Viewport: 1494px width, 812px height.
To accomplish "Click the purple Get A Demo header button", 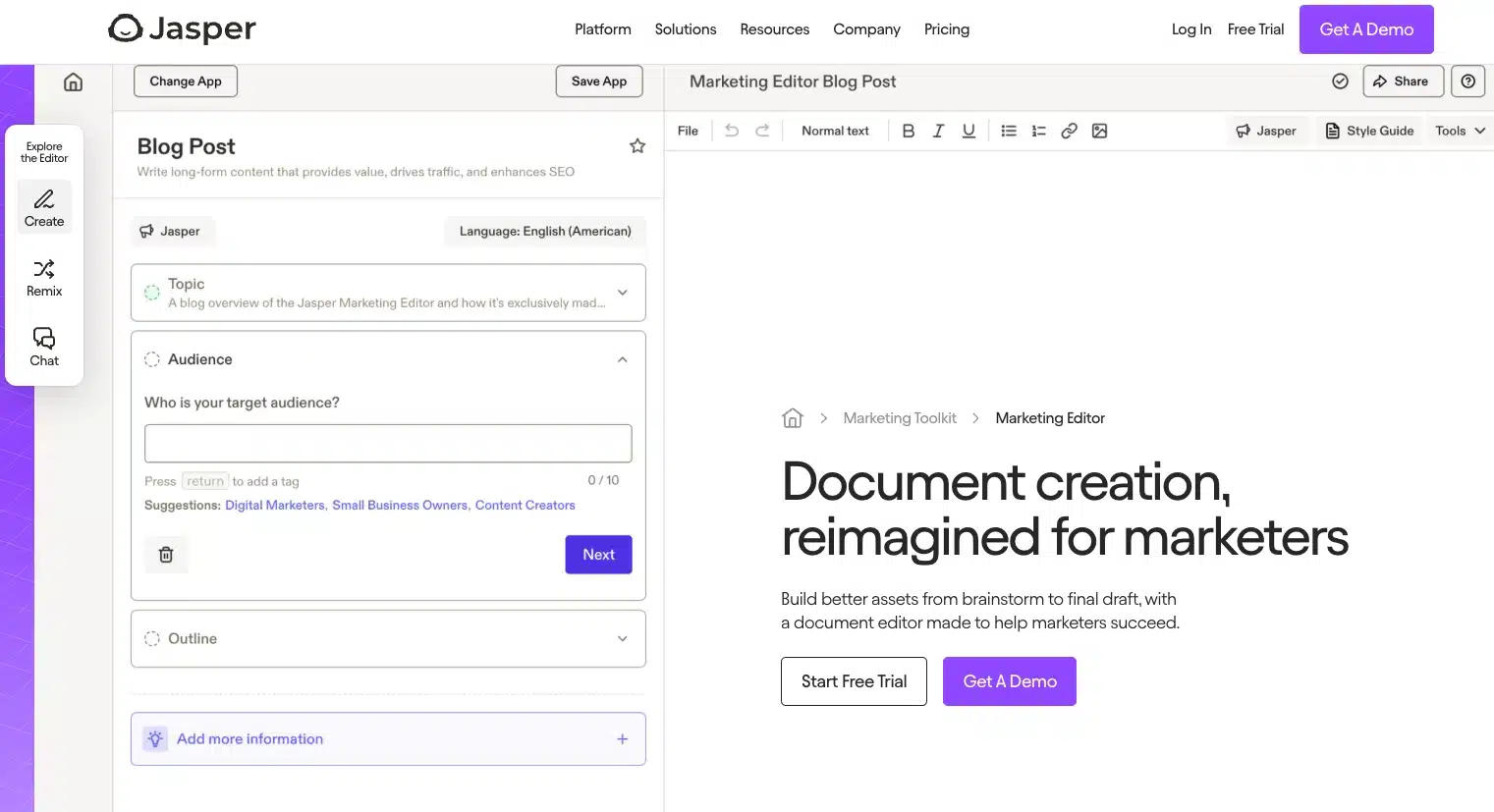I will click(1366, 29).
